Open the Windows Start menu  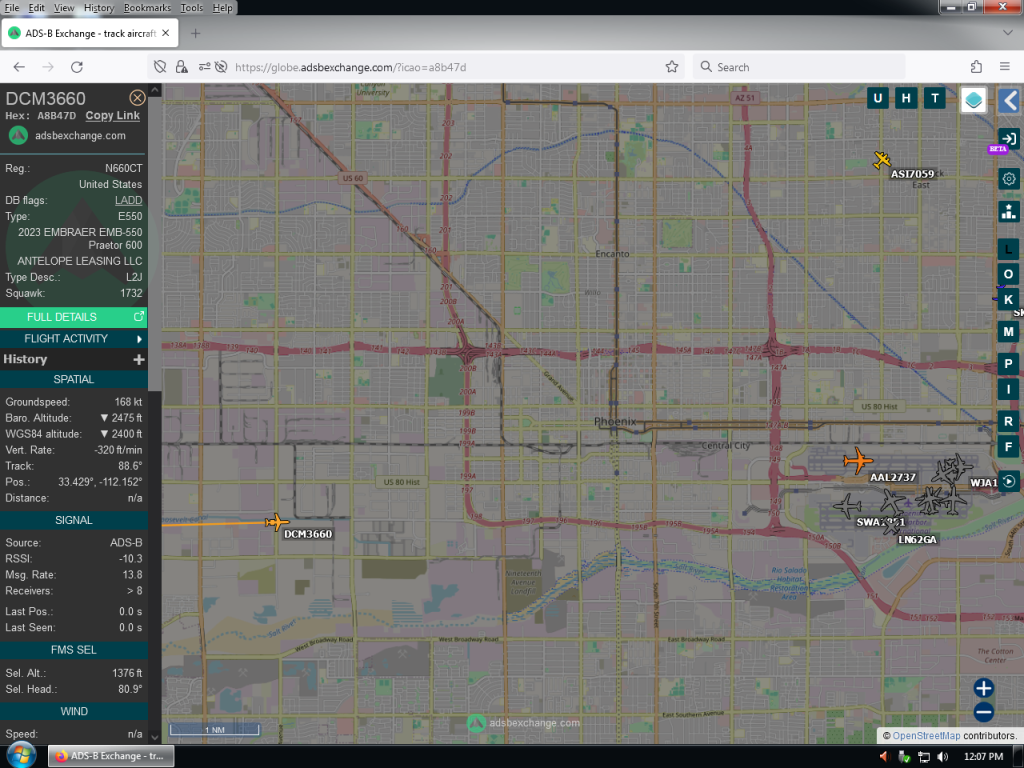21,756
